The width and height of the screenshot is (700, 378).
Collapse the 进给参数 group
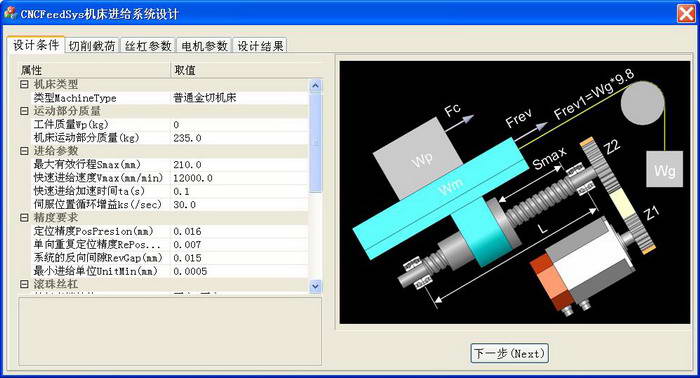25,151
